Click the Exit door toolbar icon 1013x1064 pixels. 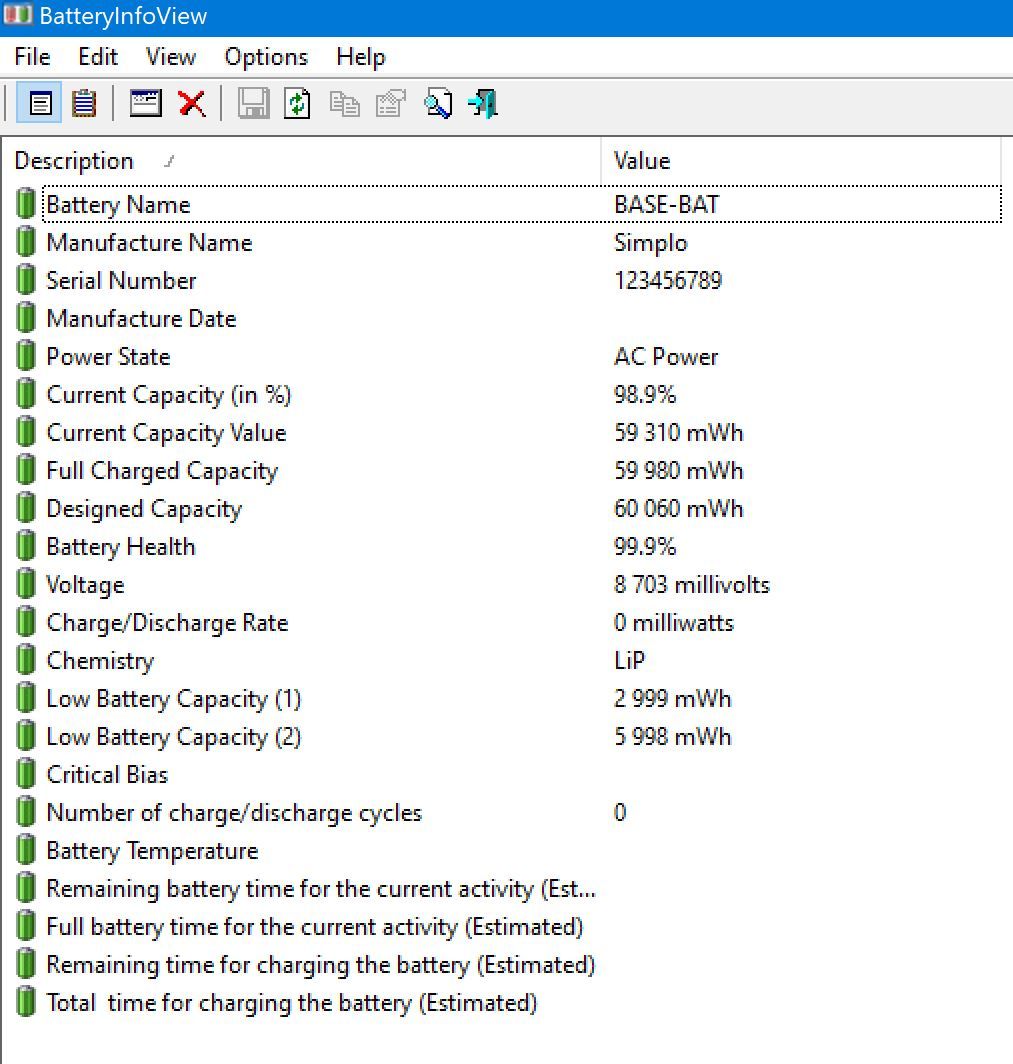coord(483,104)
